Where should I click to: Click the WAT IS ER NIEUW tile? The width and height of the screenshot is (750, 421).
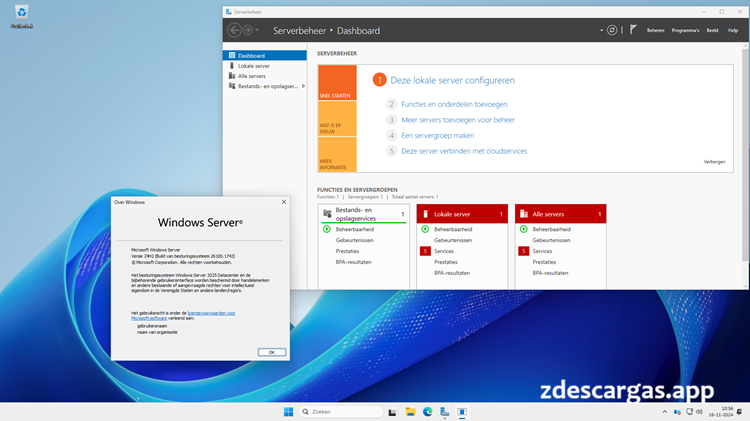tap(337, 119)
